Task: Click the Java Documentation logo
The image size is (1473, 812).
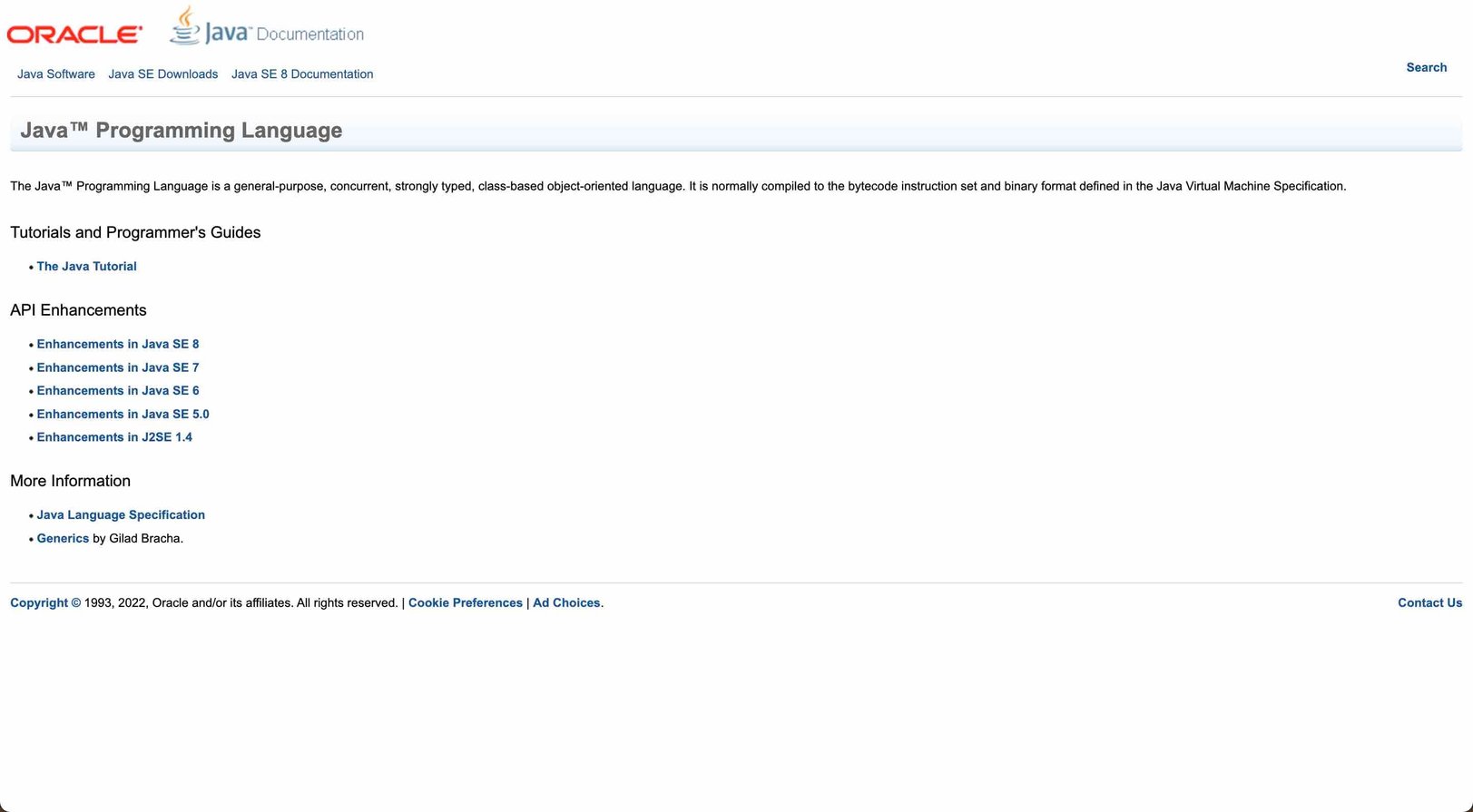Action: (267, 28)
